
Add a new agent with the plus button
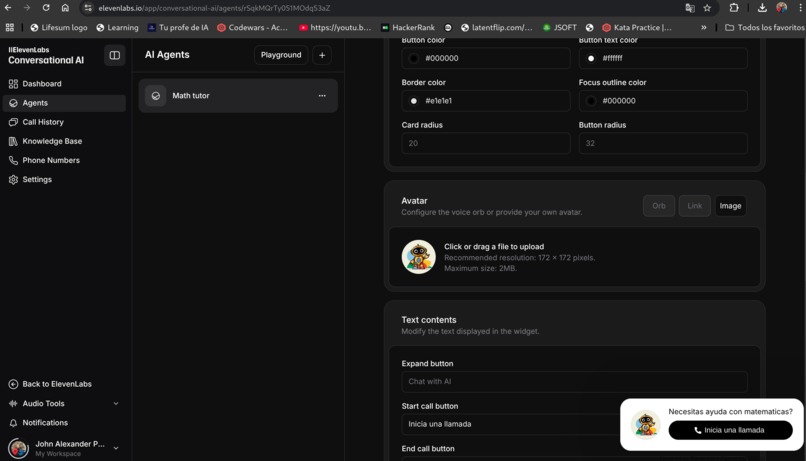coord(322,55)
